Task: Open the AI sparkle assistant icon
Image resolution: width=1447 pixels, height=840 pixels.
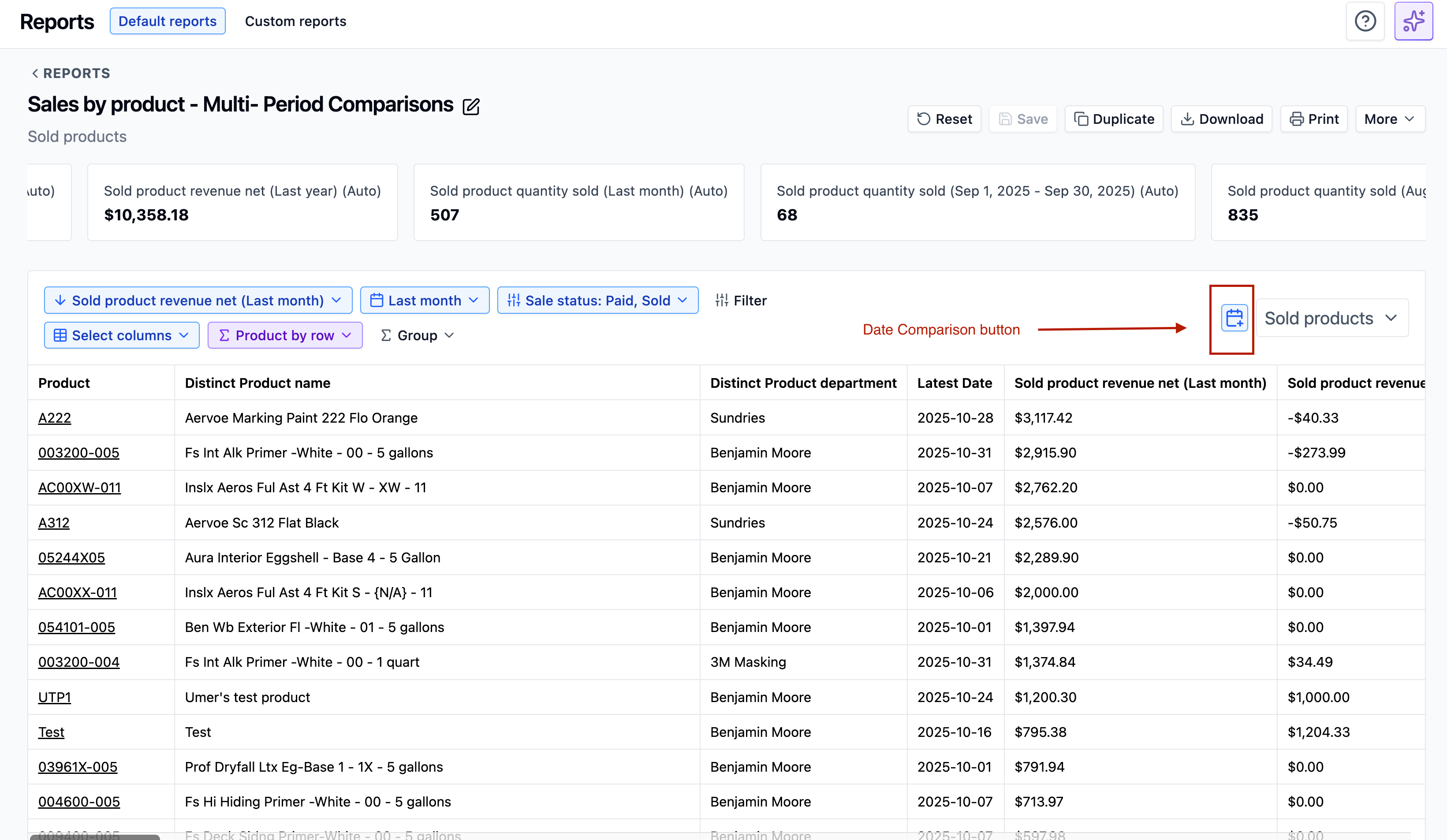Action: (1413, 21)
